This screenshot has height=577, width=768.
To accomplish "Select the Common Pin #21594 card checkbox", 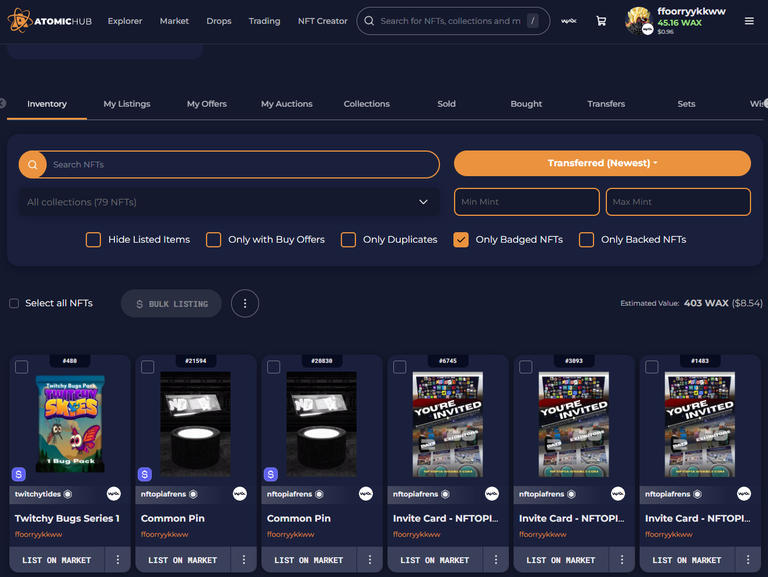I will [147, 367].
